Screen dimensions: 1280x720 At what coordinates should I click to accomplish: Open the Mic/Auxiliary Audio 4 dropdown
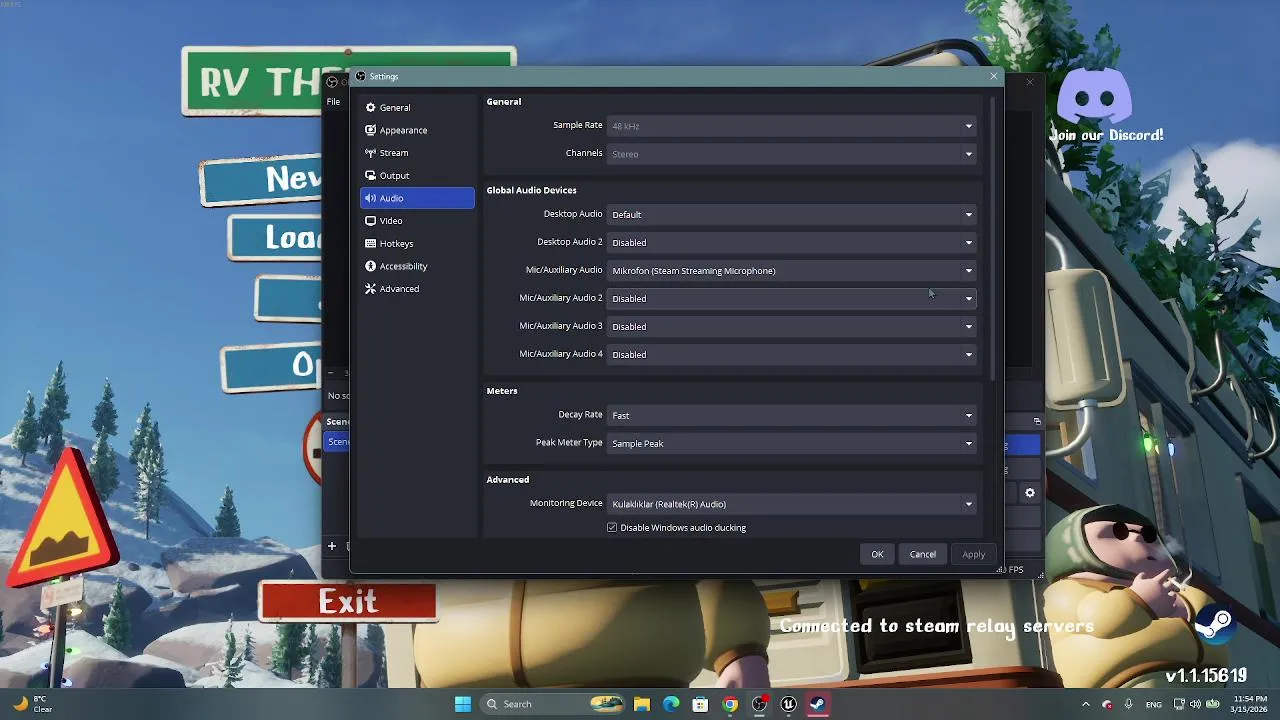(791, 354)
